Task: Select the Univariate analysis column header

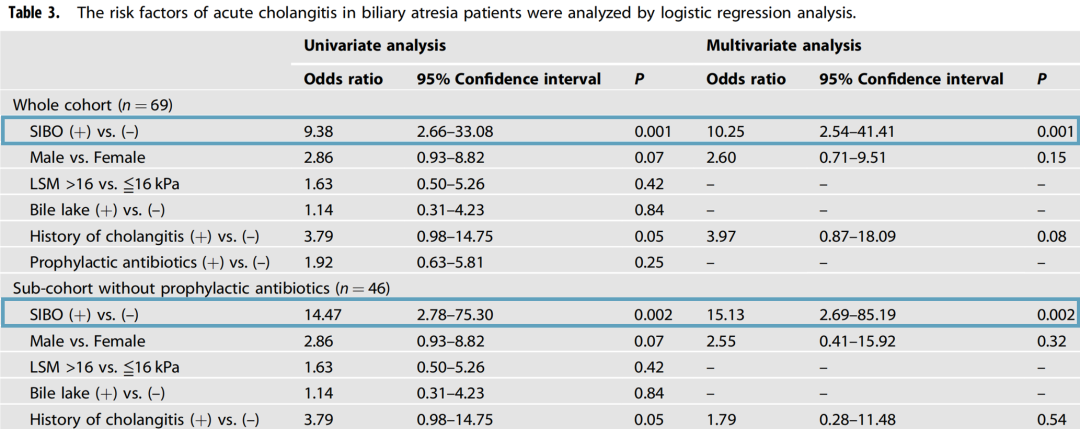Action: (x=374, y=46)
